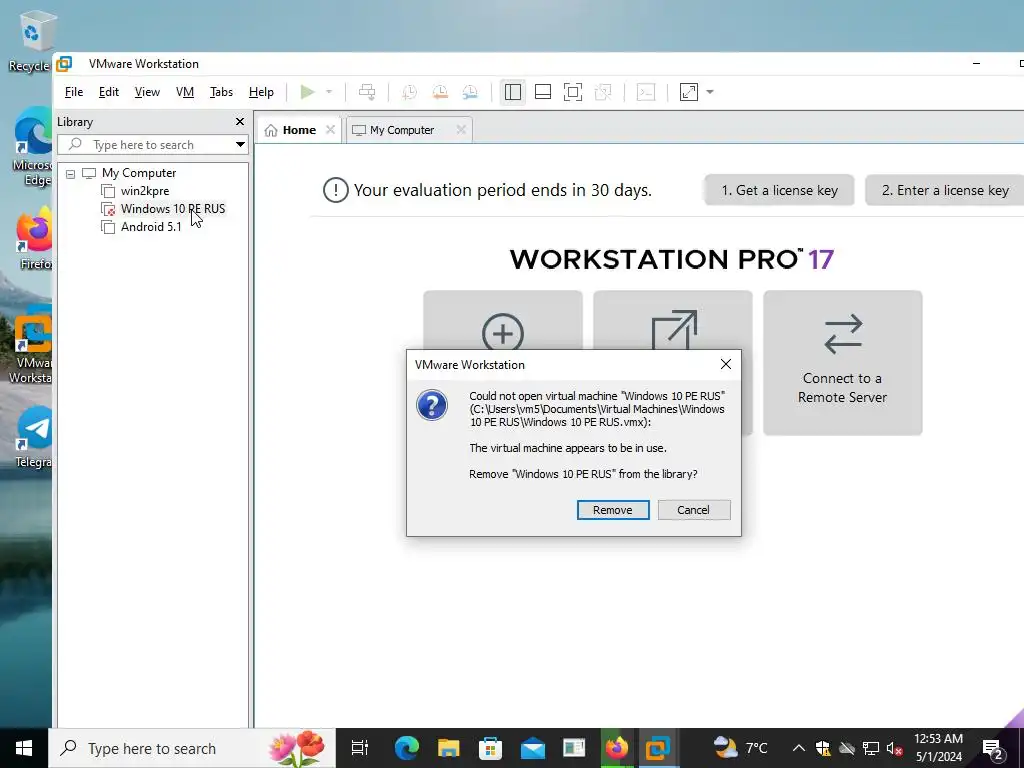Click the Manage Snapshots toolbar icon
This screenshot has width=1024, height=768.
pos(470,92)
